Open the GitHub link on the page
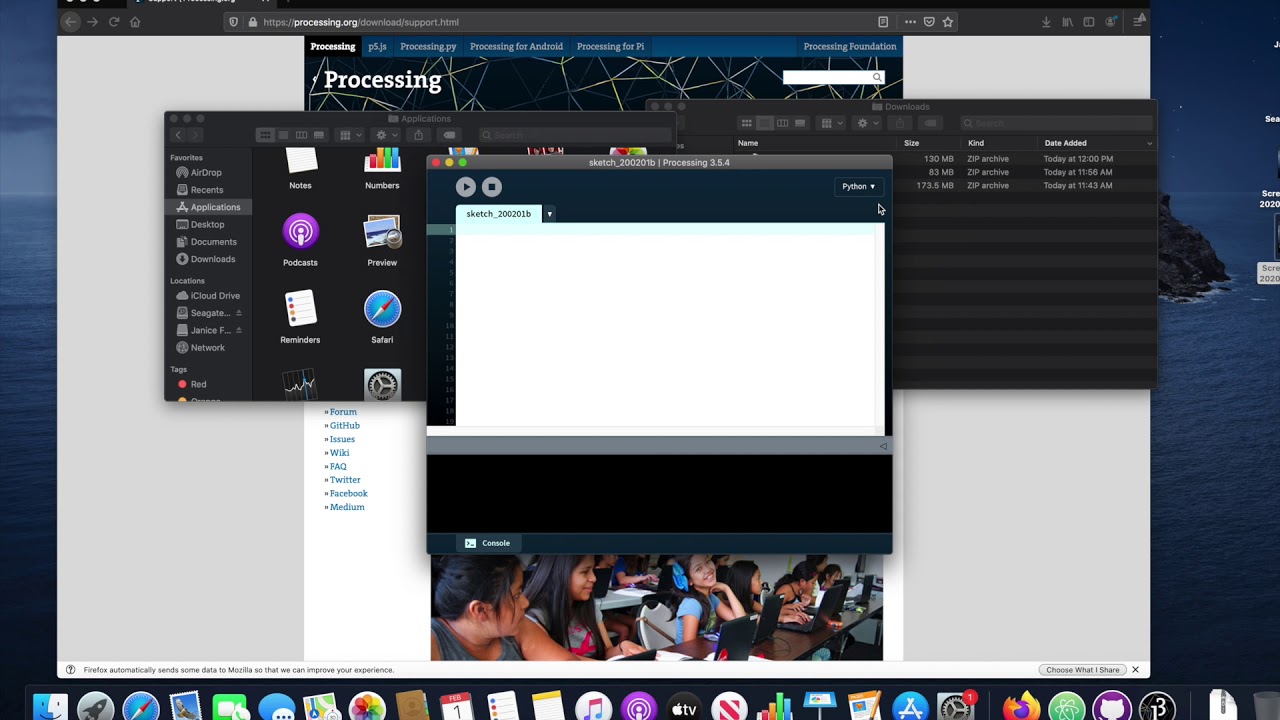This screenshot has width=1280, height=720. [345, 426]
